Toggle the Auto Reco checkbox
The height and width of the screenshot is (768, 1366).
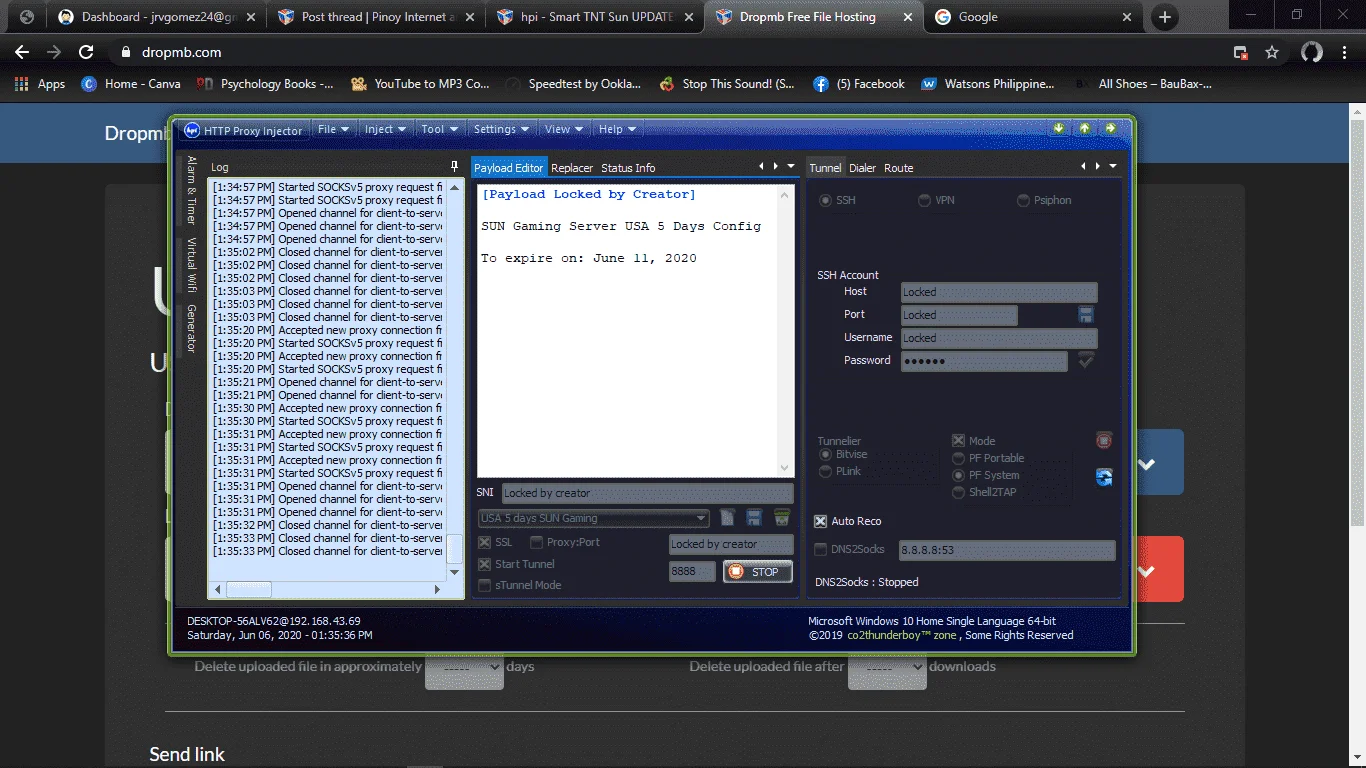pyautogui.click(x=820, y=521)
